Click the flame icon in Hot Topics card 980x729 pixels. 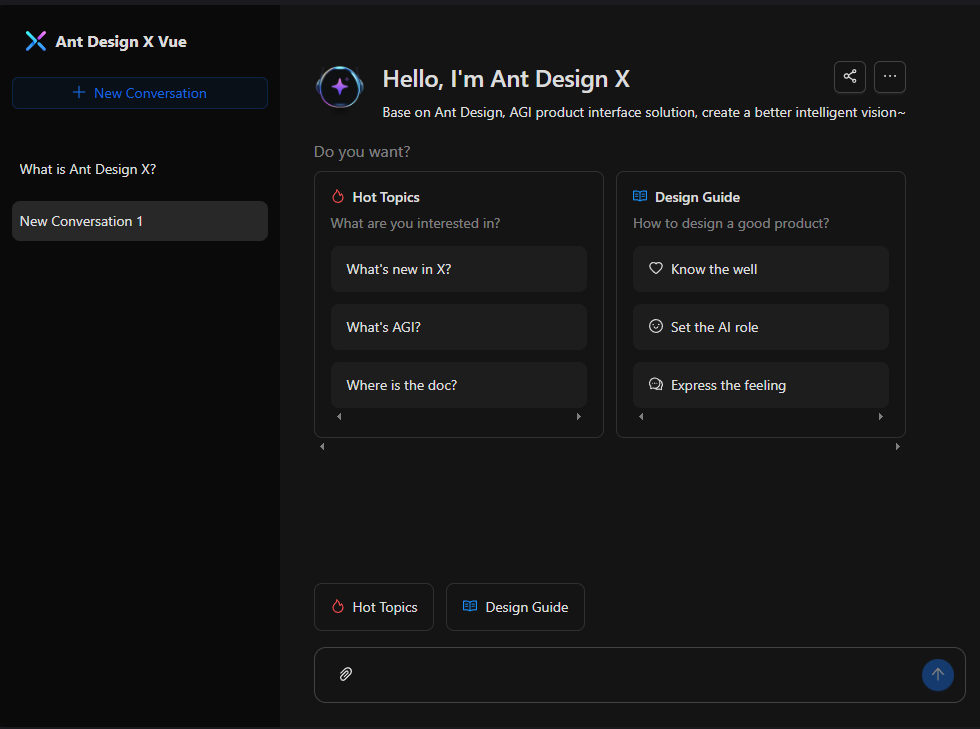[x=338, y=197]
